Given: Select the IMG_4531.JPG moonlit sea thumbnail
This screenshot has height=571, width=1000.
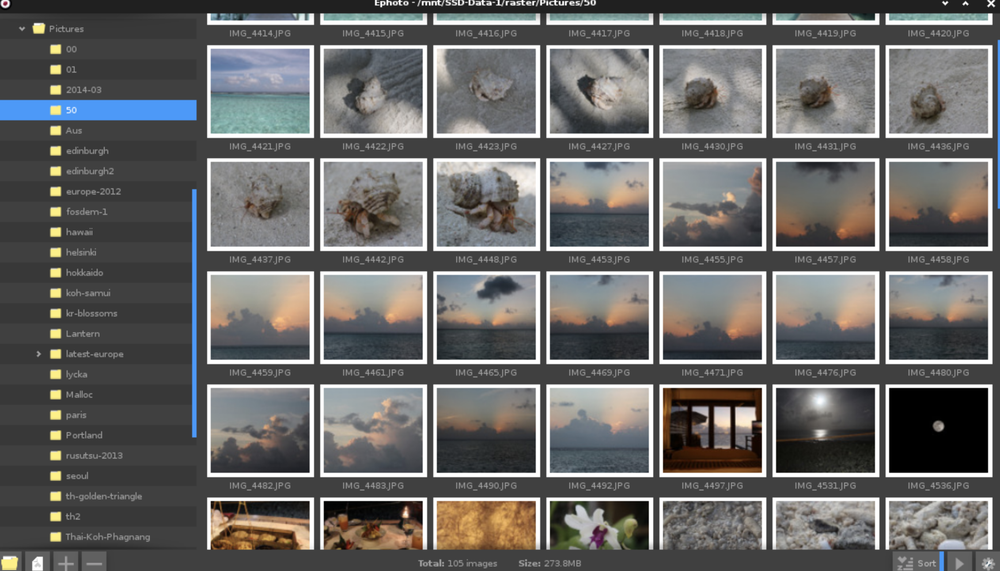Looking at the screenshot, I should (825, 430).
